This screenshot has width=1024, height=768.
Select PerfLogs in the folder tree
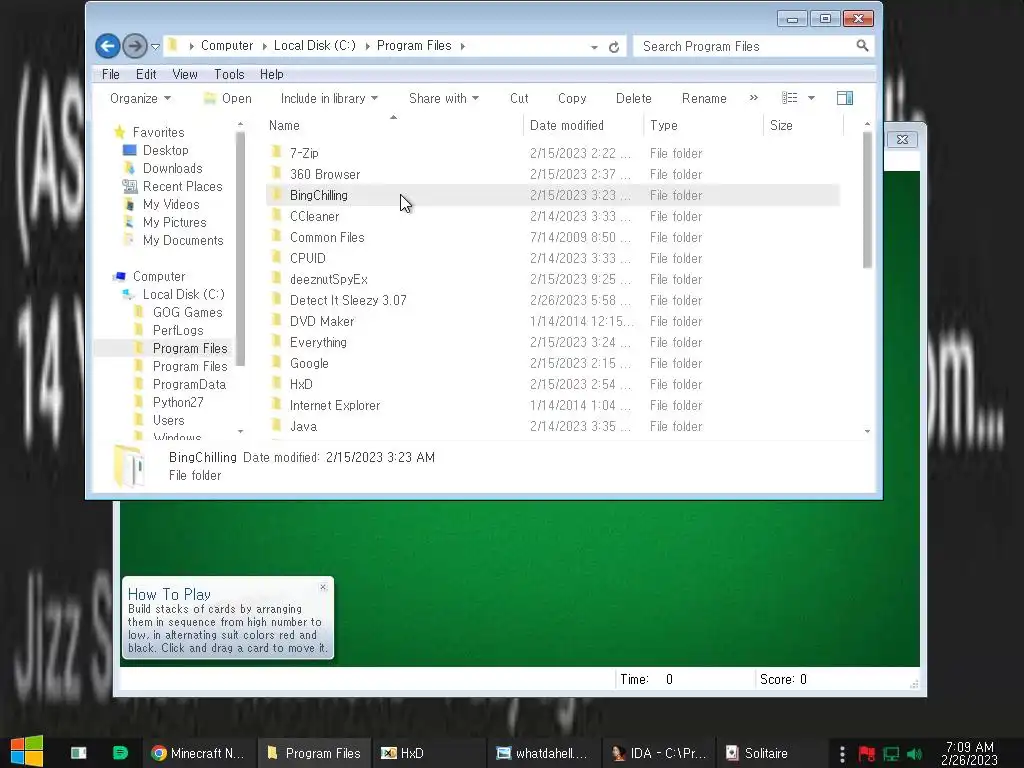point(178,330)
